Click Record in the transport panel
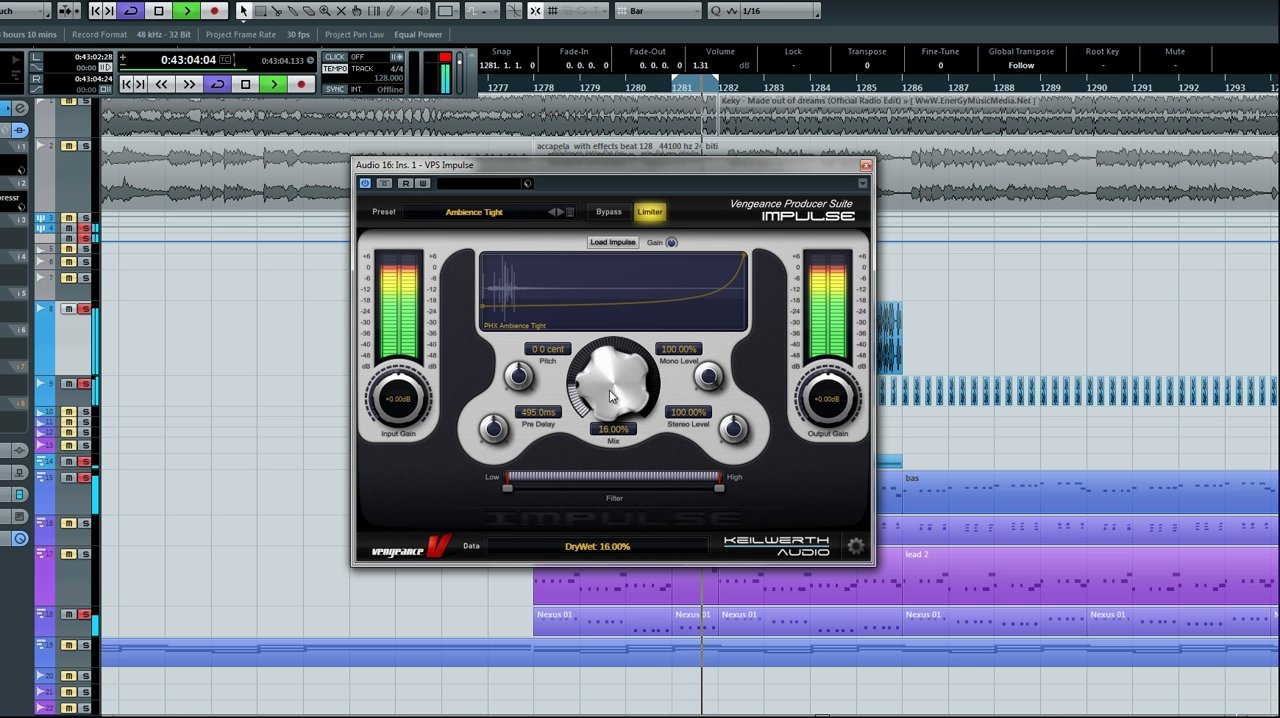The width and height of the screenshot is (1280, 718). (x=301, y=85)
